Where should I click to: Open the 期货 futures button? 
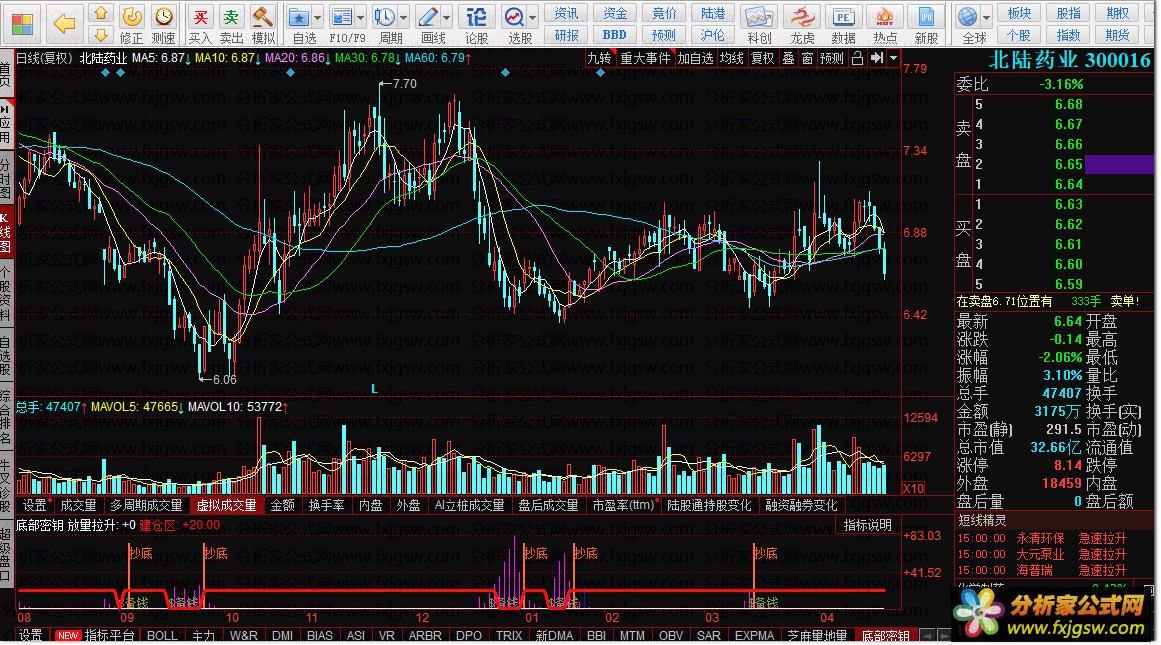(1117, 35)
